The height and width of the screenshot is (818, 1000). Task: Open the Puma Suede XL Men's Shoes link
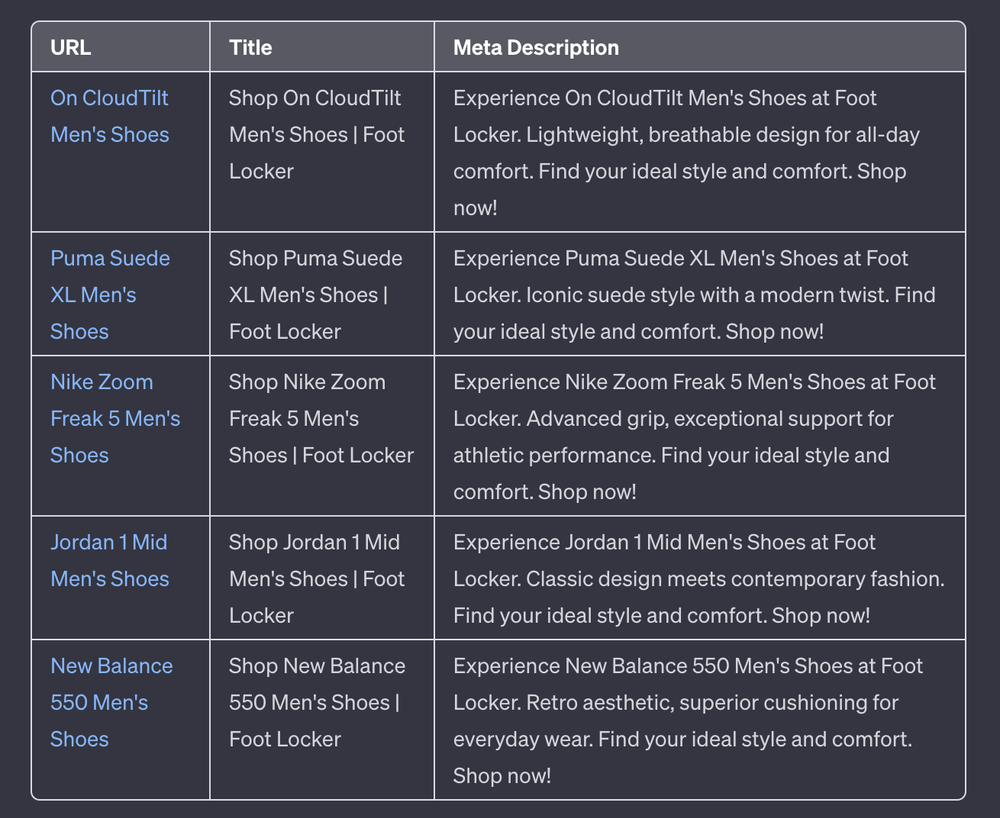[110, 295]
